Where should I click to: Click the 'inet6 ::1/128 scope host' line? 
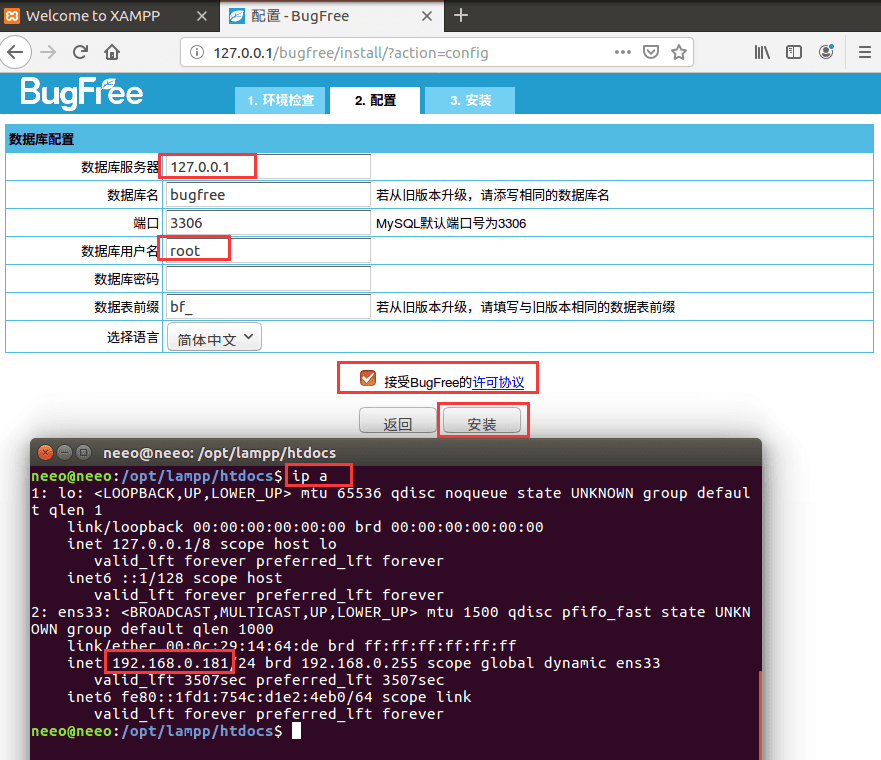coord(175,579)
